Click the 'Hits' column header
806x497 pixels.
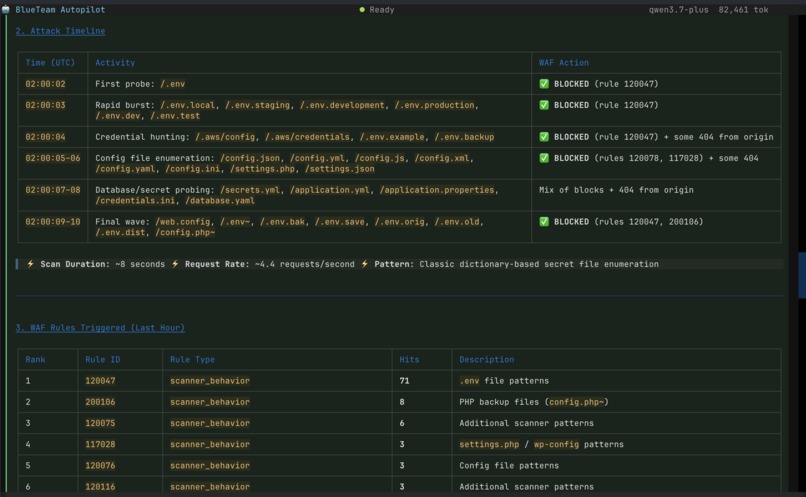click(x=409, y=359)
